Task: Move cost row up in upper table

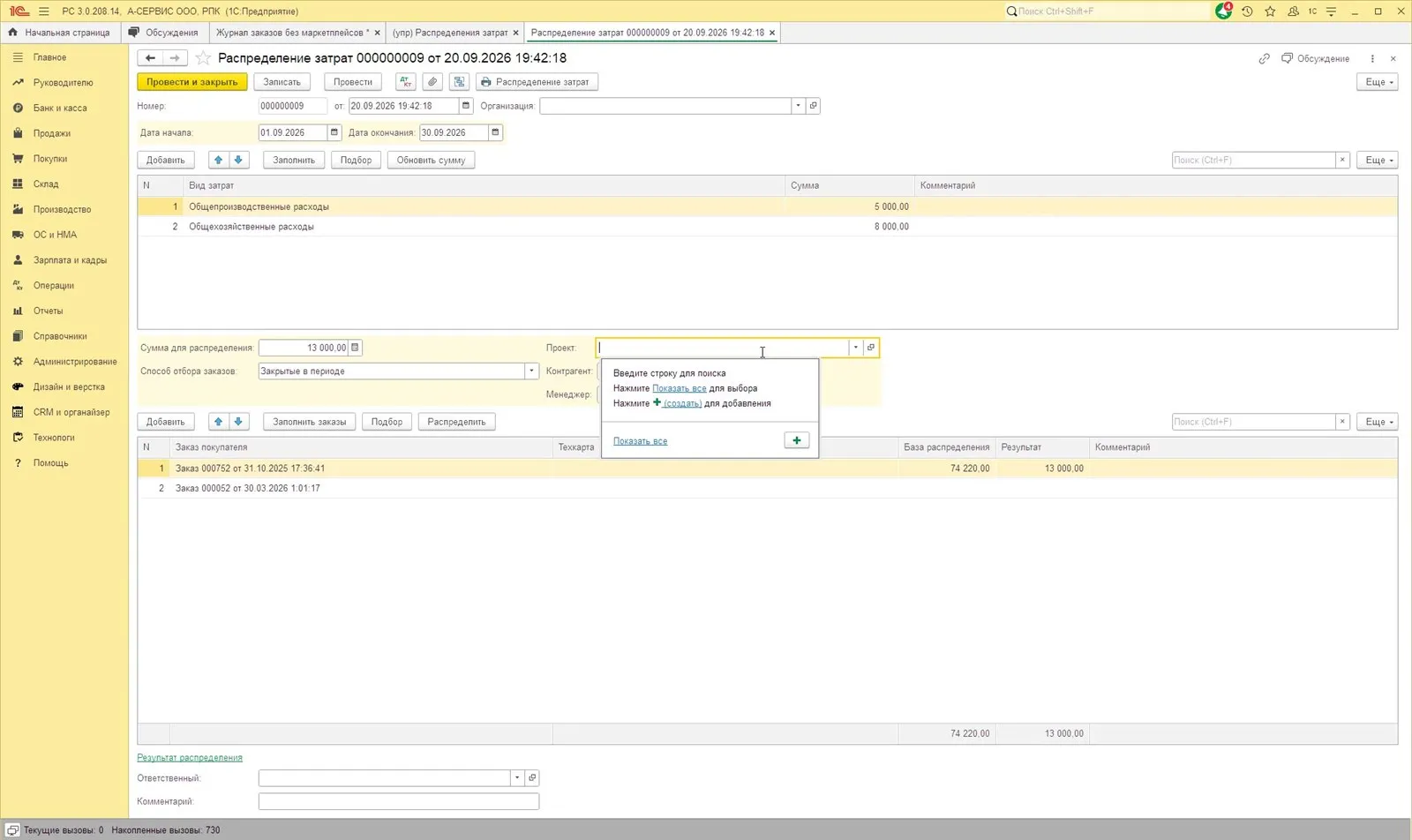Action: point(219,160)
